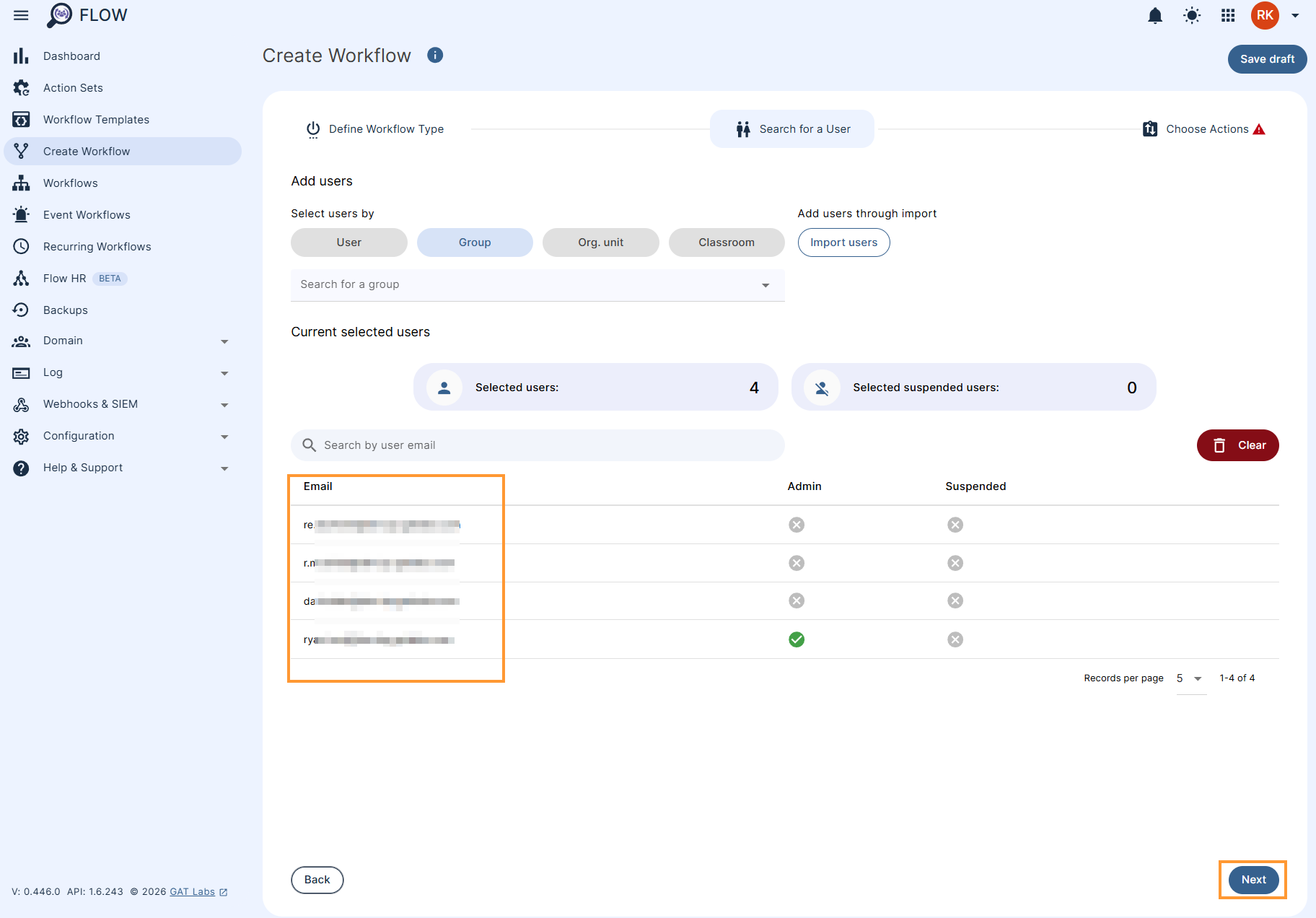The height and width of the screenshot is (918, 1316).
Task: Click the Webhooks & SIEM icon
Action: 21,405
